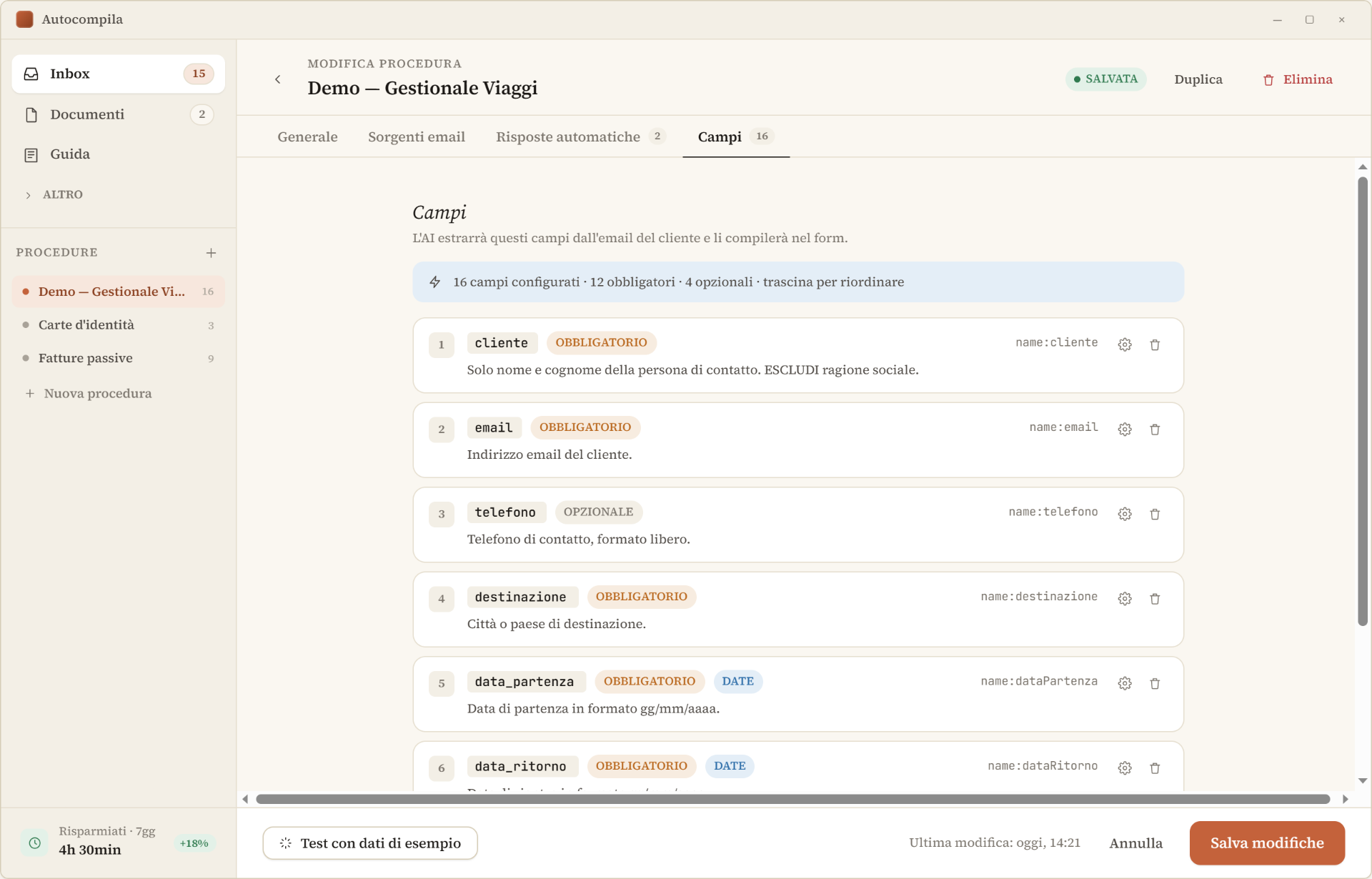Click the SALVATA status badge
This screenshot has width=1372, height=879.
pyautogui.click(x=1106, y=79)
